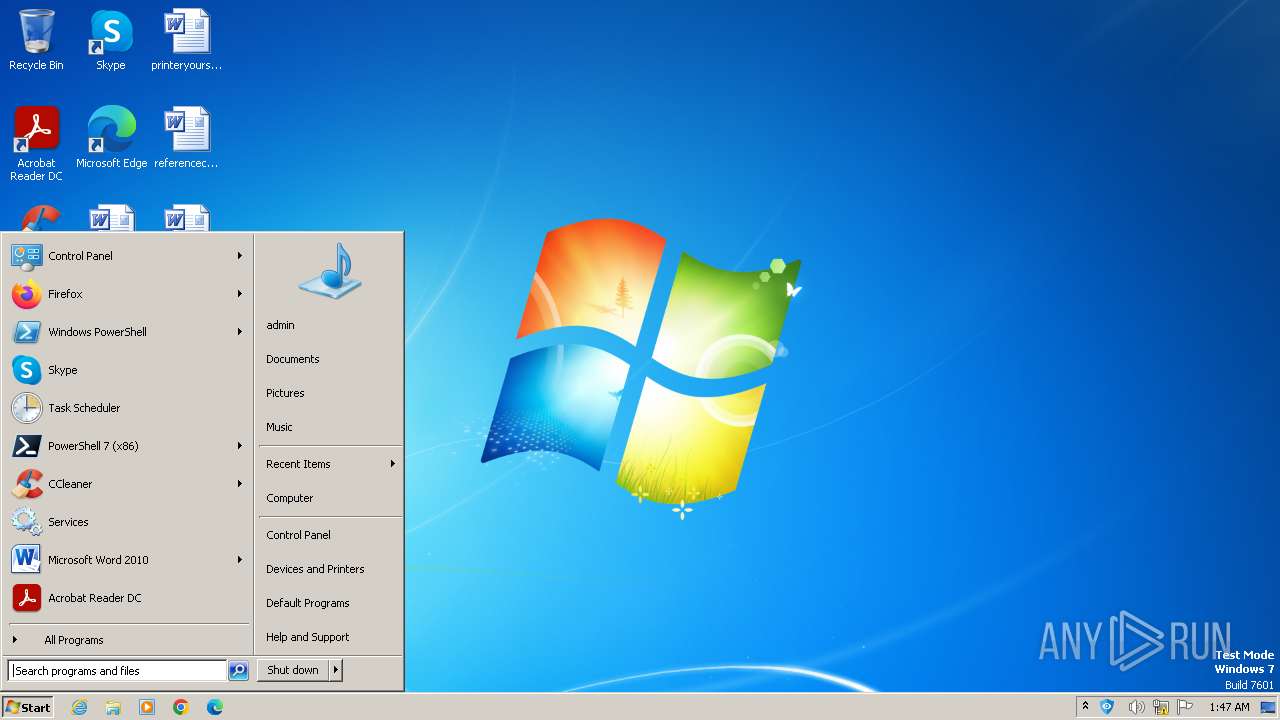Open Microsoft Edge desktop shortcut
The width and height of the screenshot is (1280, 720).
pyautogui.click(x=111, y=137)
